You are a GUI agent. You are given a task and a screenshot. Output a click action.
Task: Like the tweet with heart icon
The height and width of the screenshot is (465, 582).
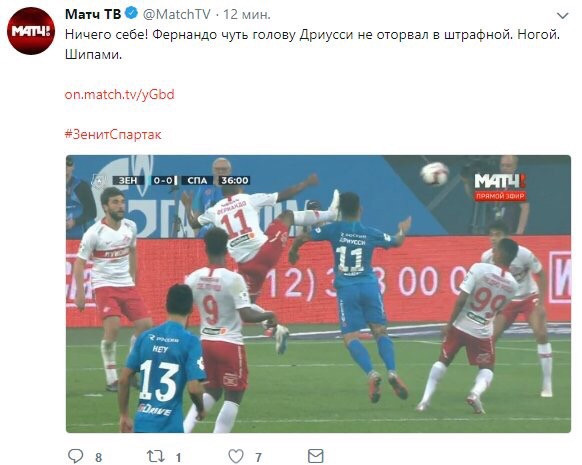pyautogui.click(x=236, y=456)
